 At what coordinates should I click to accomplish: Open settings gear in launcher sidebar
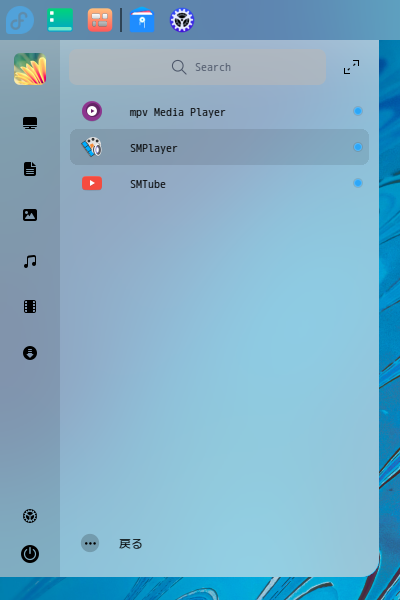pos(30,516)
